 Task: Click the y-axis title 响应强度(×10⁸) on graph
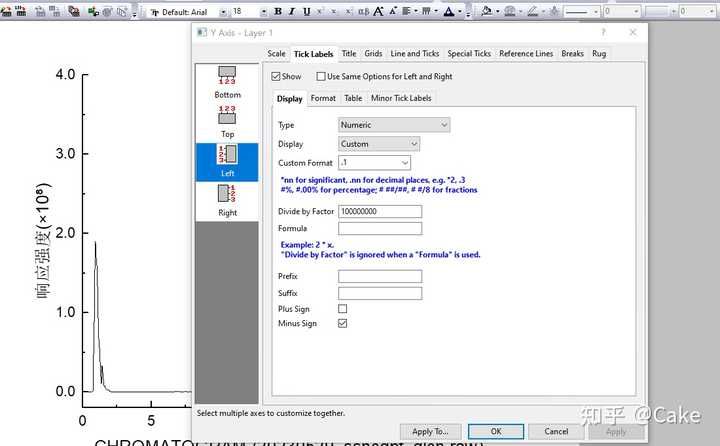pos(44,241)
